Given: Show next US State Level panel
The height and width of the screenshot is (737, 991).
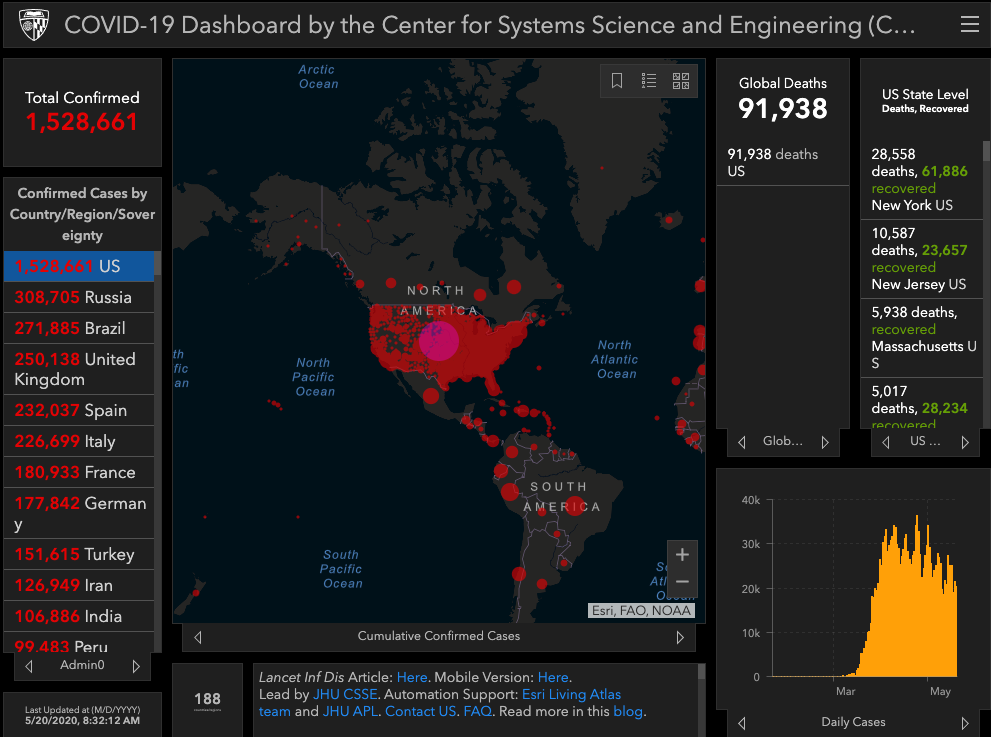Looking at the screenshot, I should click(964, 442).
